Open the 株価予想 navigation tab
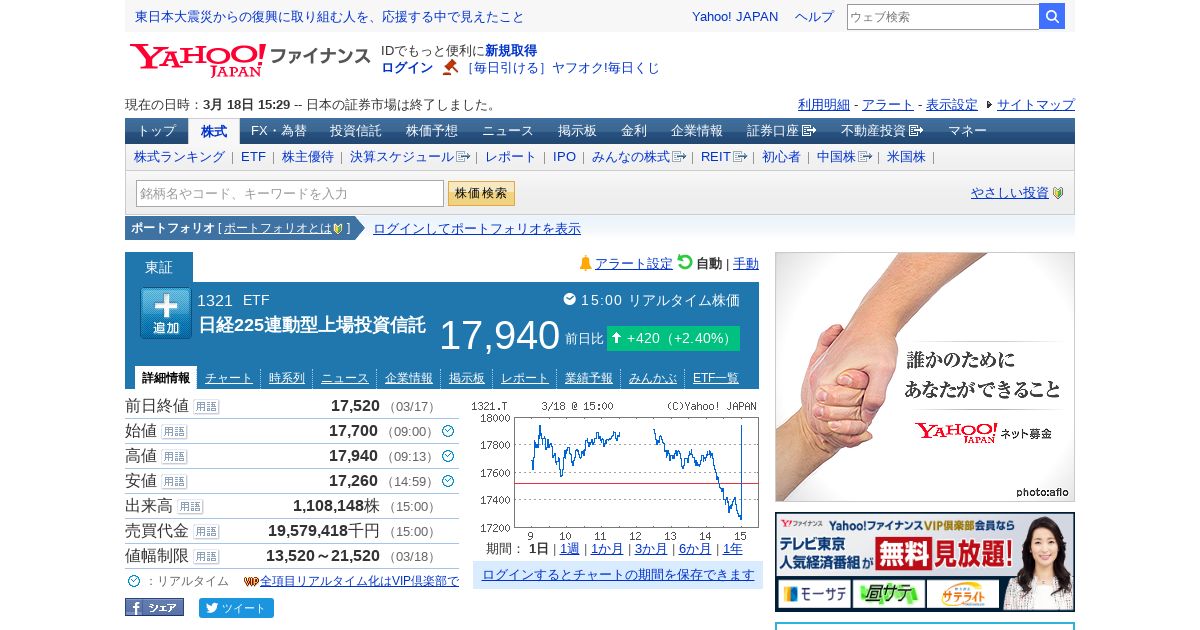 point(432,131)
